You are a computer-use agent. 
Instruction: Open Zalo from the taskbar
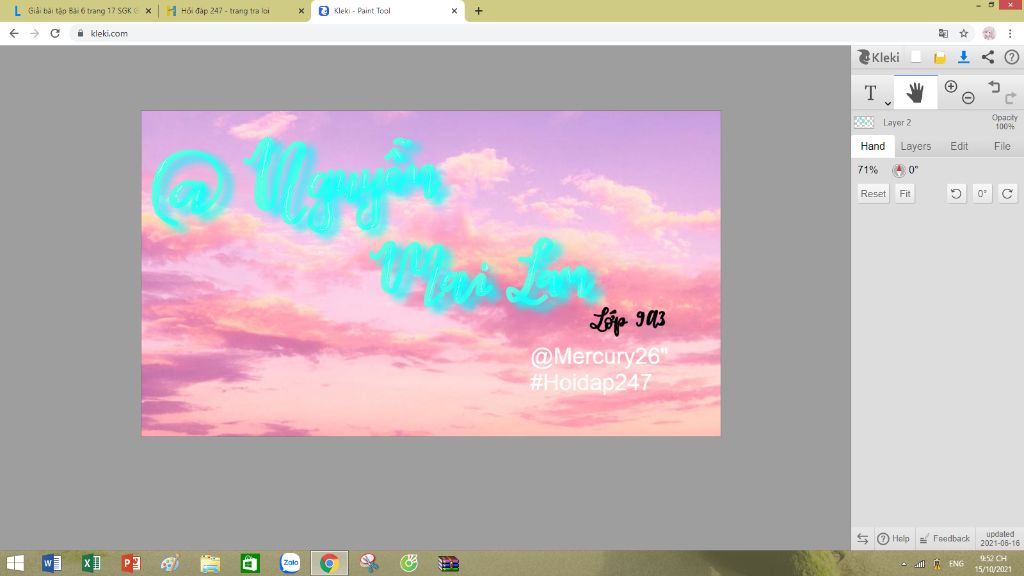click(x=290, y=563)
